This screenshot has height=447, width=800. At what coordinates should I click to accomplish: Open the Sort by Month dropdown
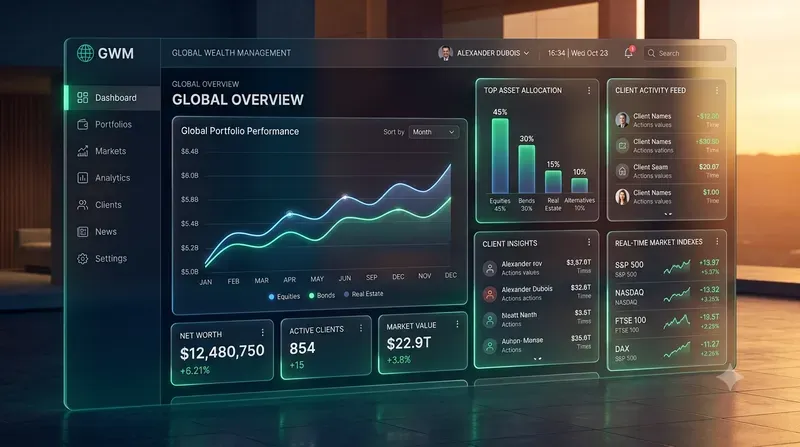(434, 132)
